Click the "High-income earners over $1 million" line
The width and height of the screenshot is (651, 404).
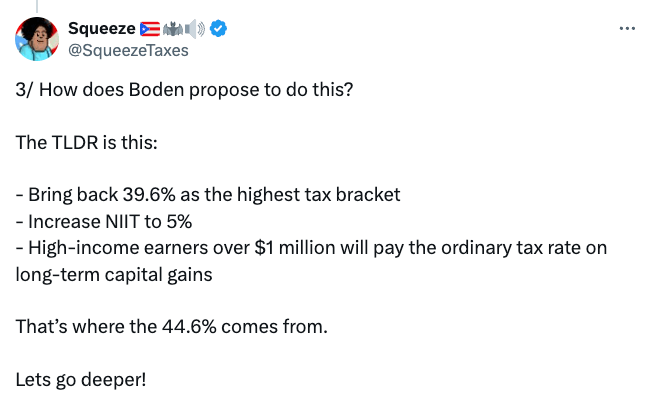[311, 246]
